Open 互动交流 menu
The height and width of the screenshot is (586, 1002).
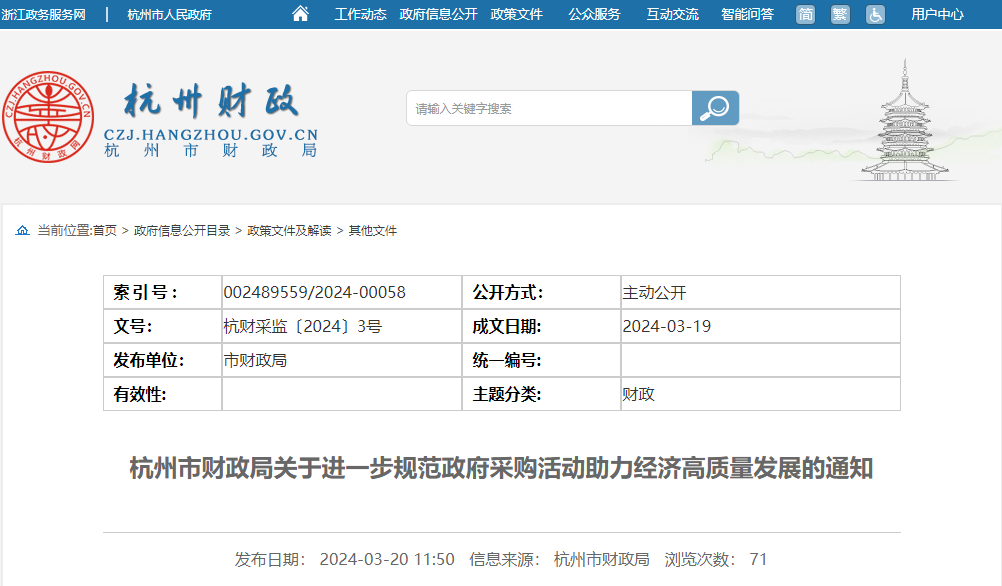672,14
